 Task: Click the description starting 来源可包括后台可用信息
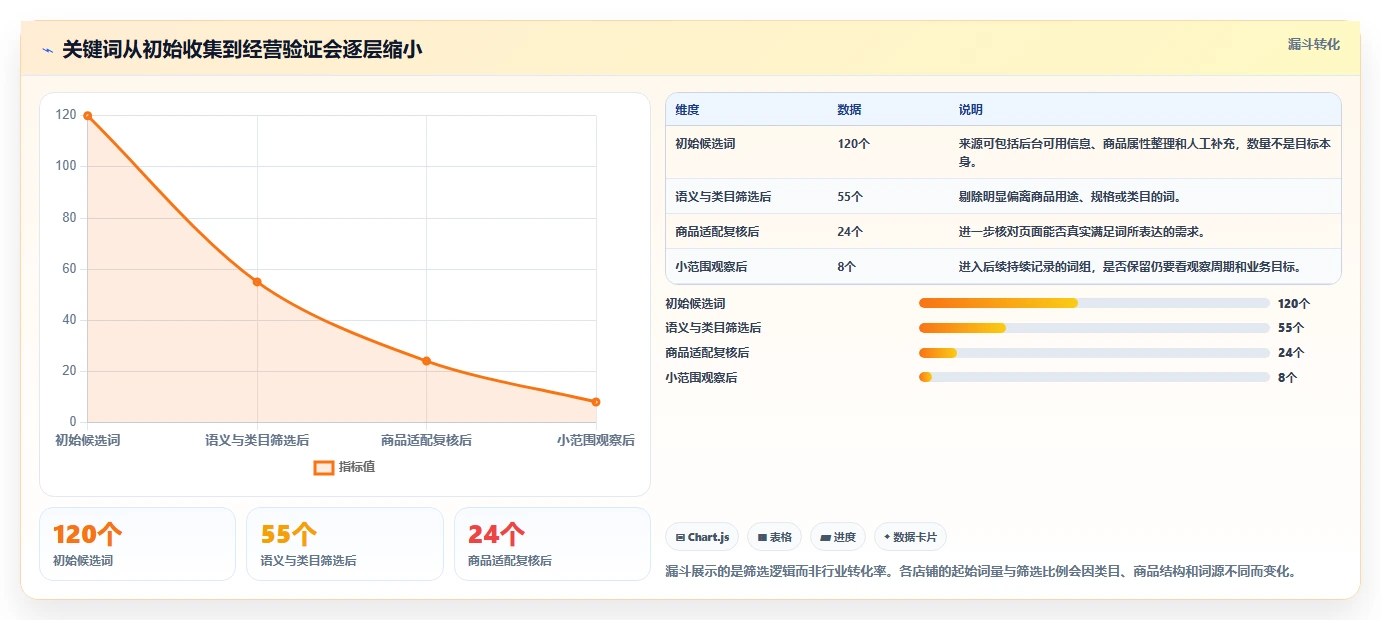1145,152
